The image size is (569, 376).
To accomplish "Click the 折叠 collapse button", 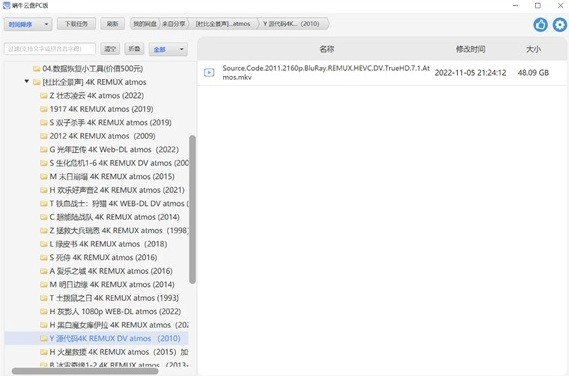I will coord(134,49).
